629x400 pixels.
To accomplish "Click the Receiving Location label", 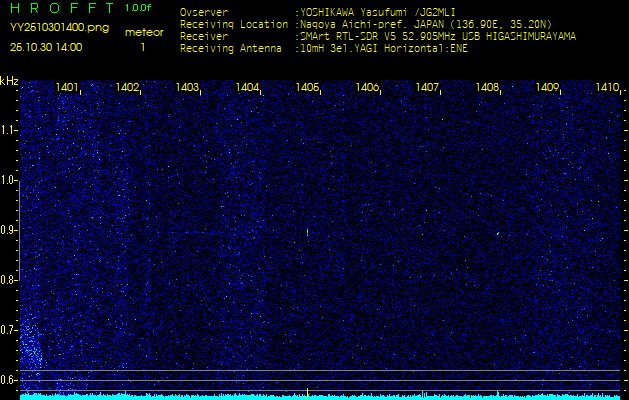I will coord(234,24).
